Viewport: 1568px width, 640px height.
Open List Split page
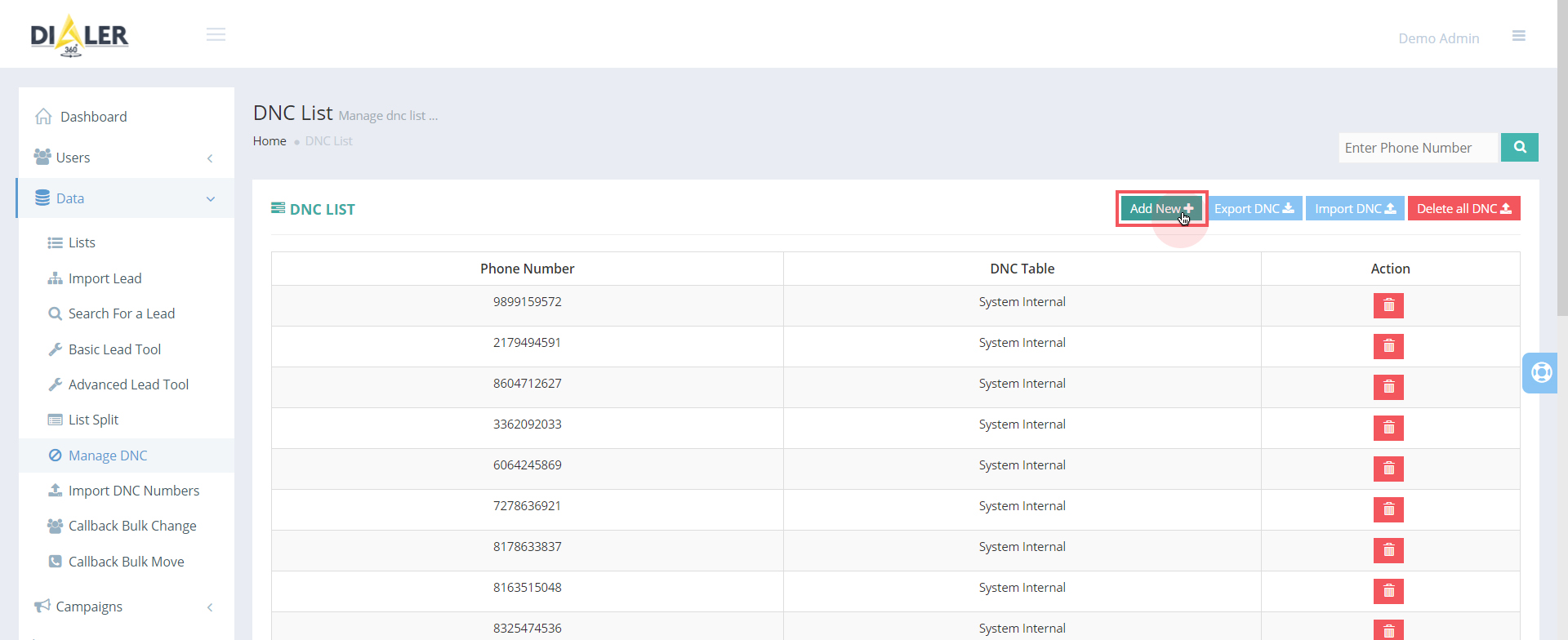coord(93,420)
